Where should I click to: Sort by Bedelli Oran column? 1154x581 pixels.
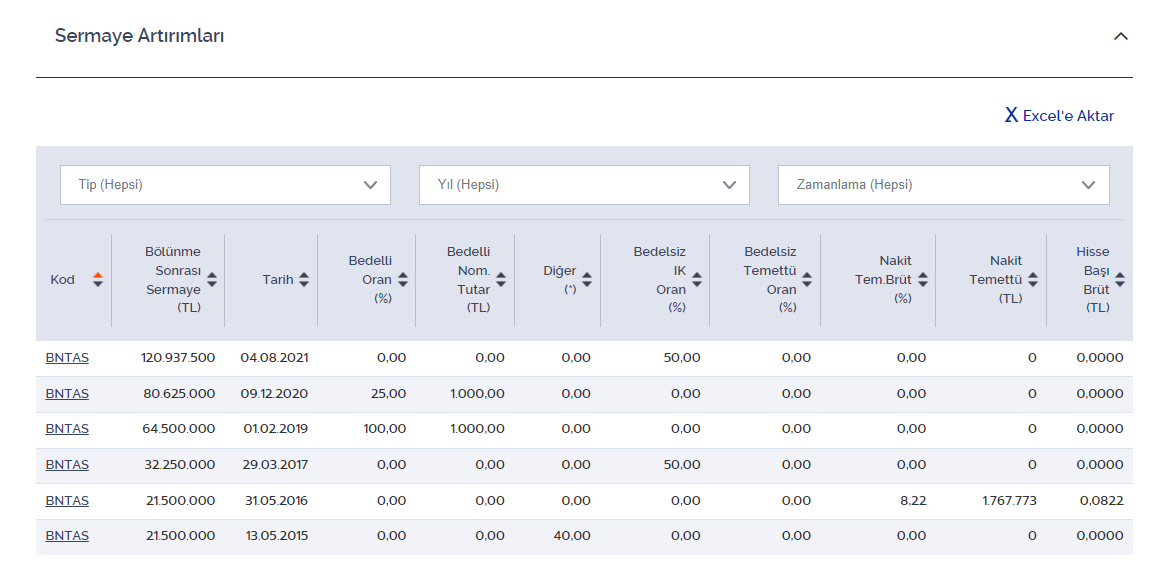pos(402,280)
